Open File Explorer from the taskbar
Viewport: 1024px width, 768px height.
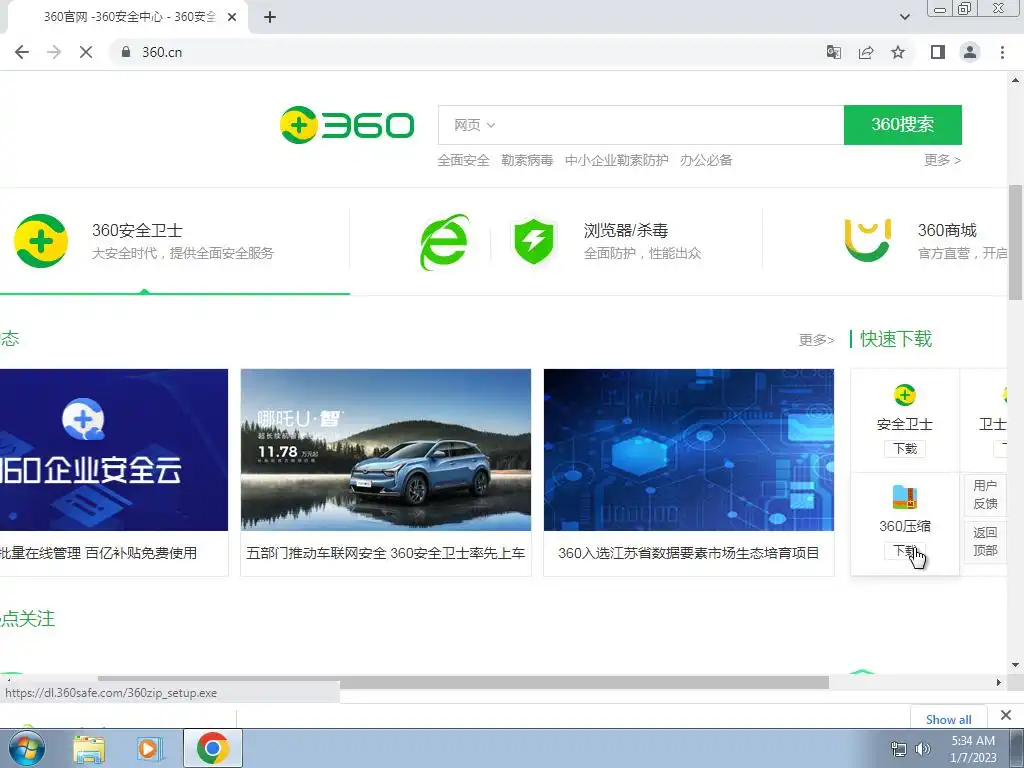tap(89, 750)
